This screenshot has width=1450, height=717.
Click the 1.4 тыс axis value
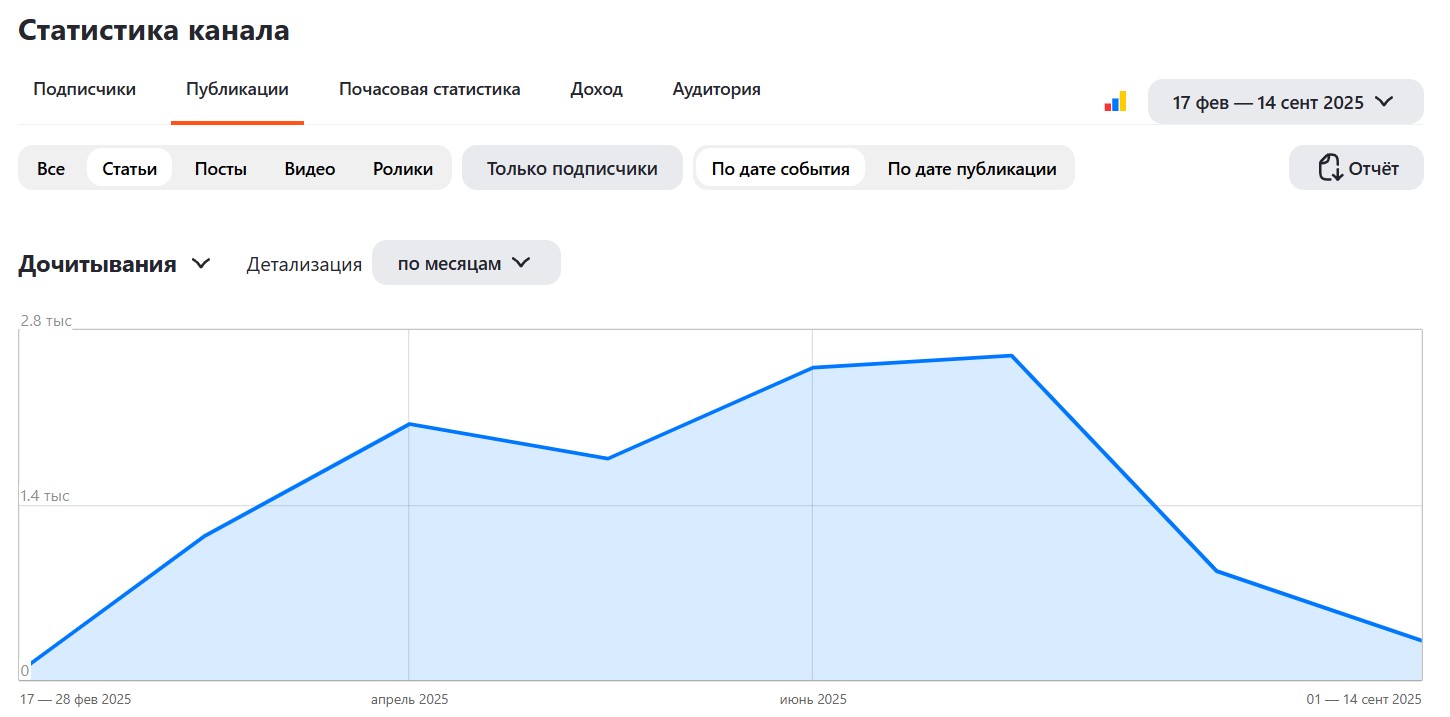coord(45,496)
